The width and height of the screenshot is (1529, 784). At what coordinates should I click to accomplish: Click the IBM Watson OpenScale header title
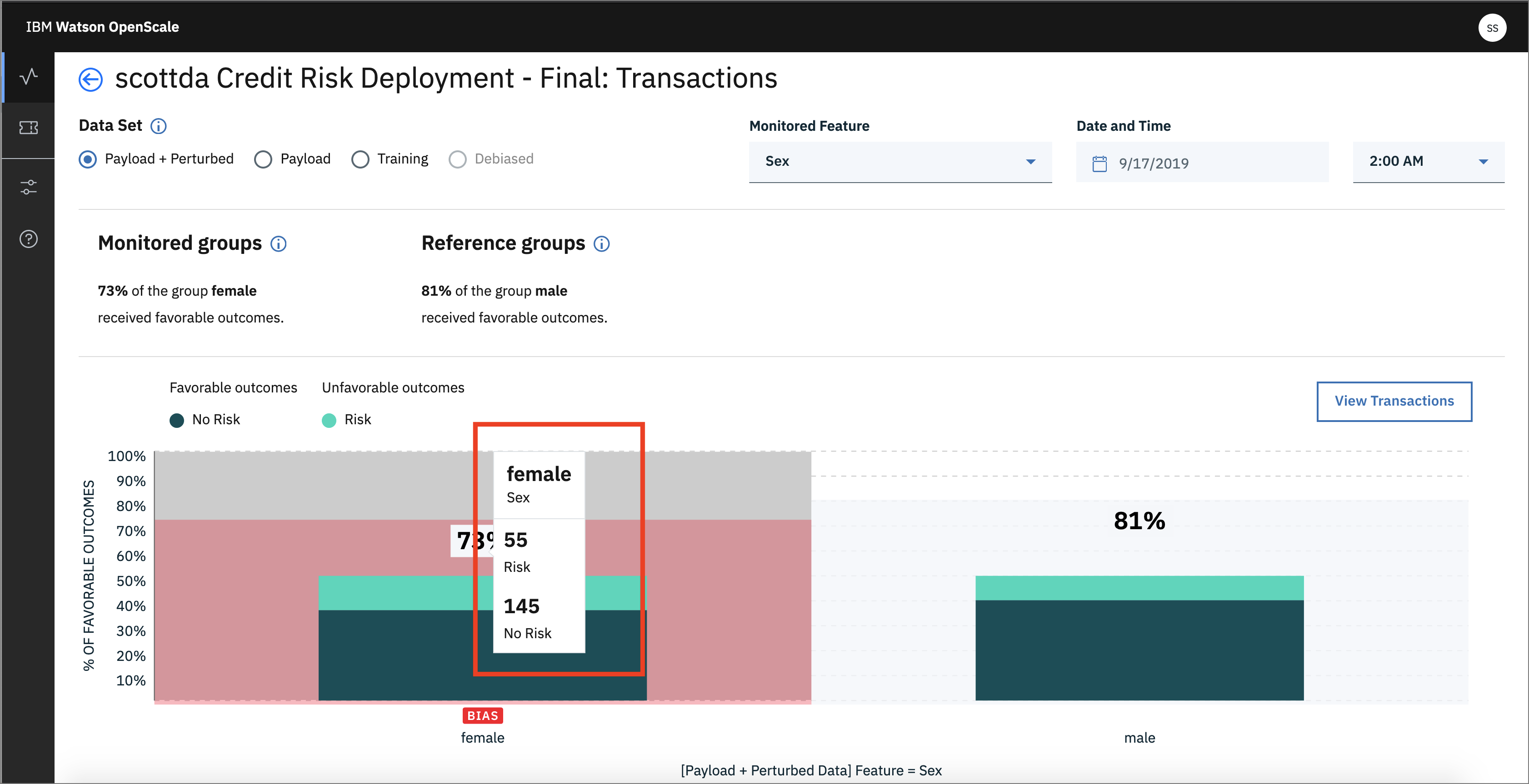tap(102, 27)
